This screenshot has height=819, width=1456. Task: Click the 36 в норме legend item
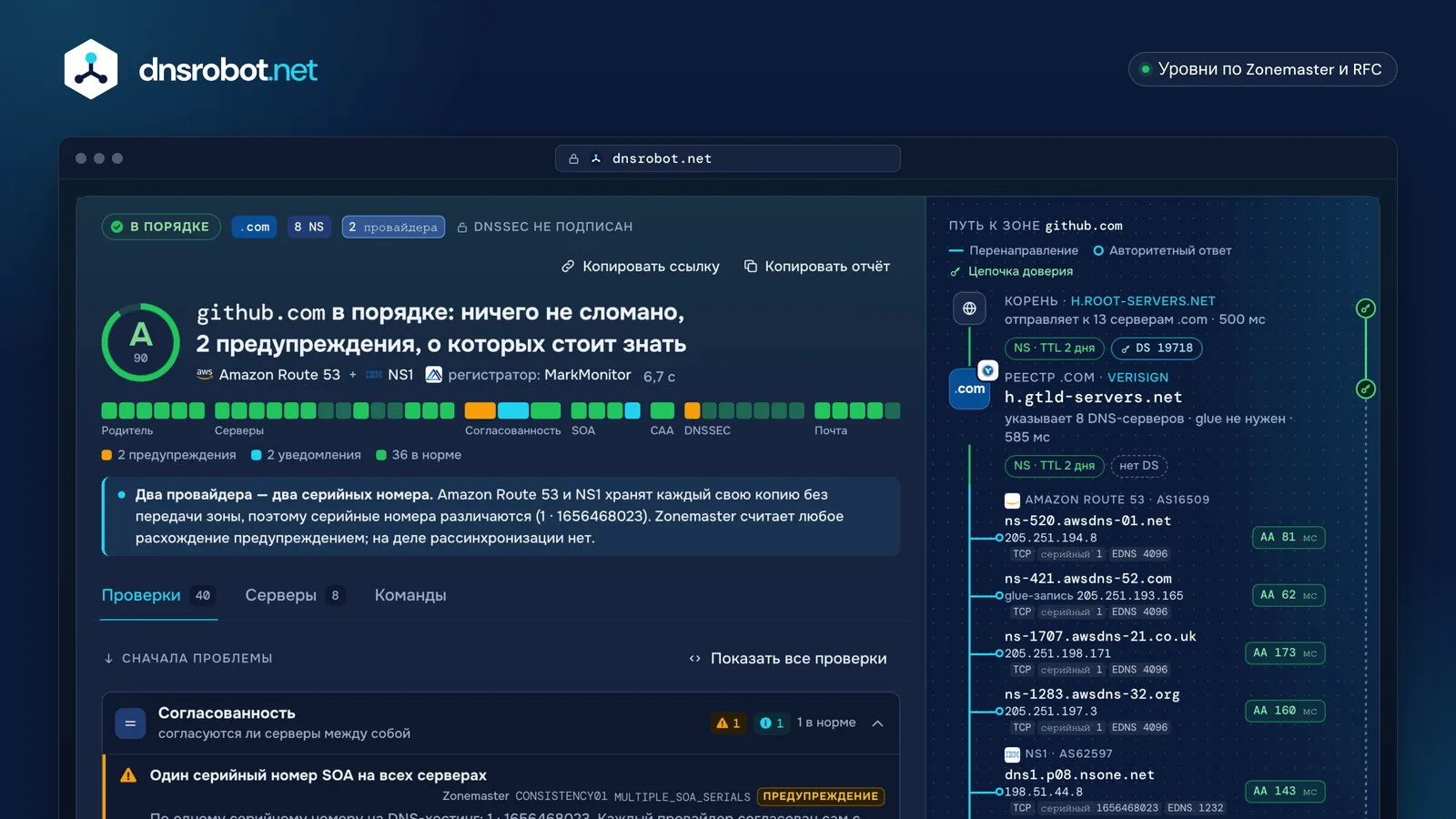419,455
